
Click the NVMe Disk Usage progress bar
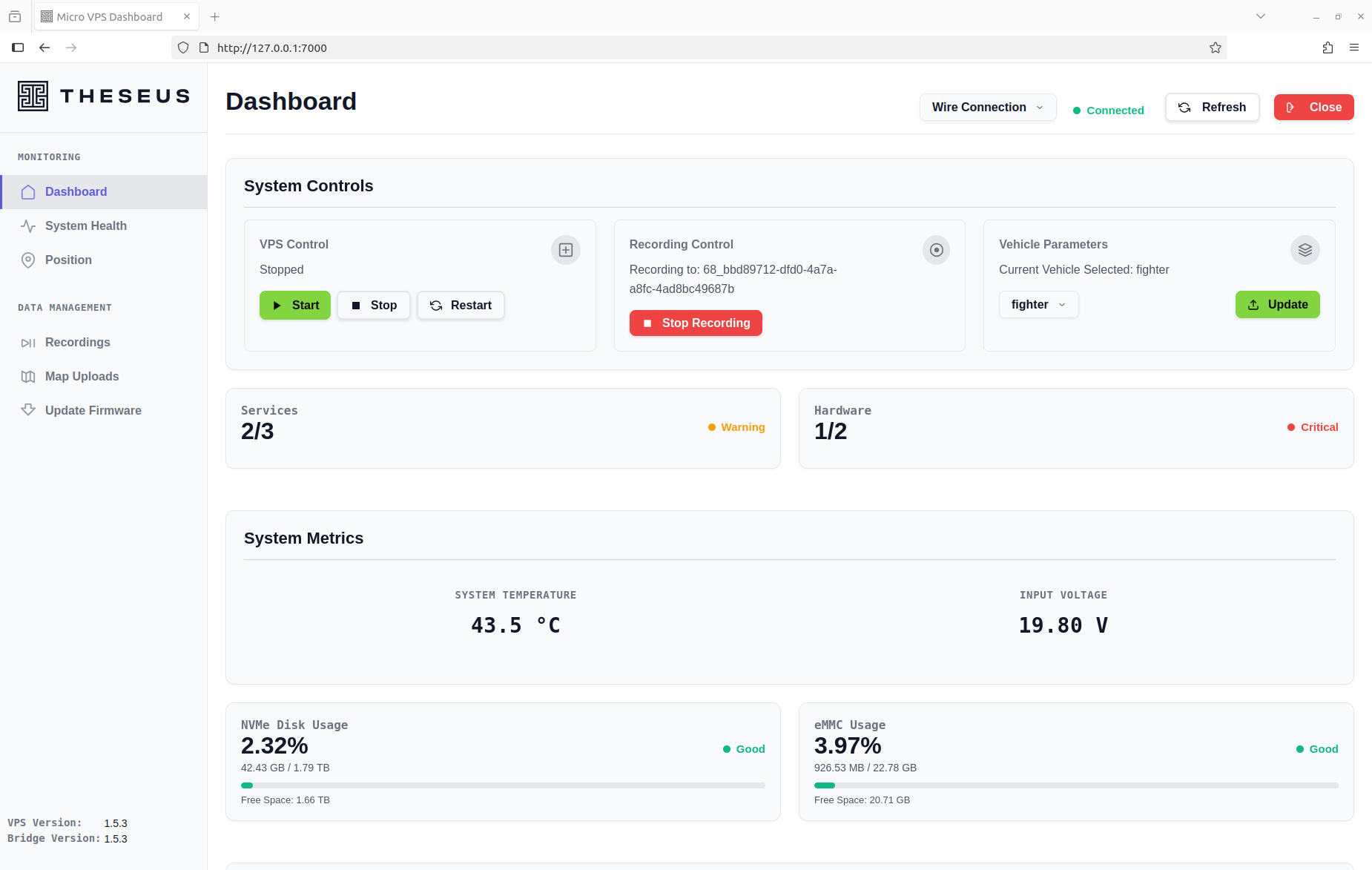coord(502,785)
